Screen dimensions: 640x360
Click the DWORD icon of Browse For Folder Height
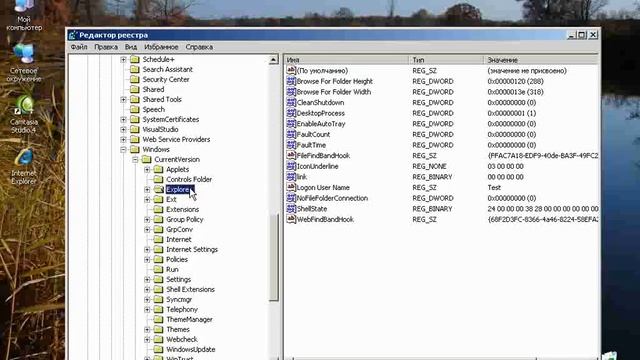291,81
